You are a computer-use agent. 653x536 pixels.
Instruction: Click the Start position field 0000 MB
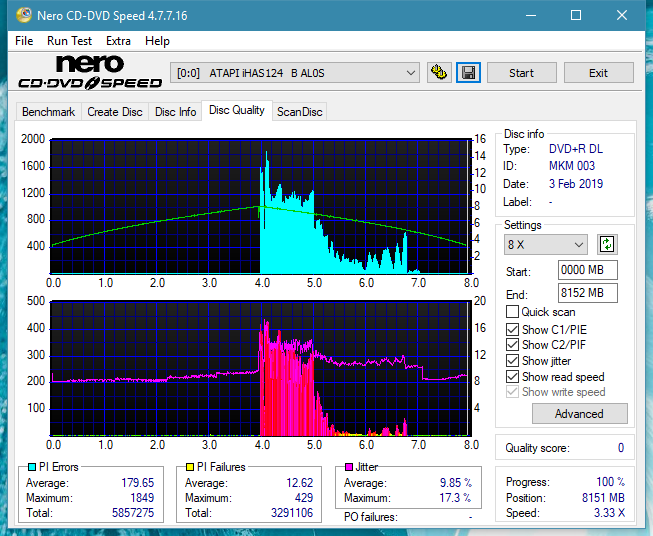[588, 270]
